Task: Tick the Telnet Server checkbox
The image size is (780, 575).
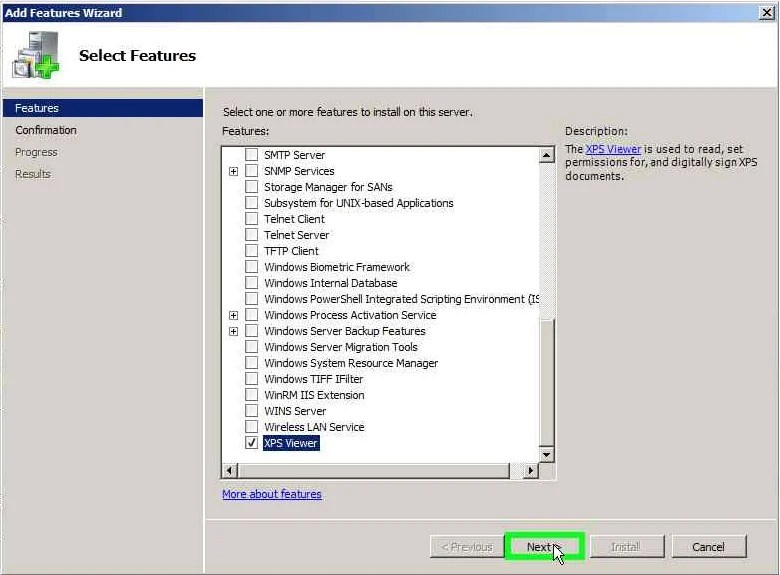Action: coord(252,234)
